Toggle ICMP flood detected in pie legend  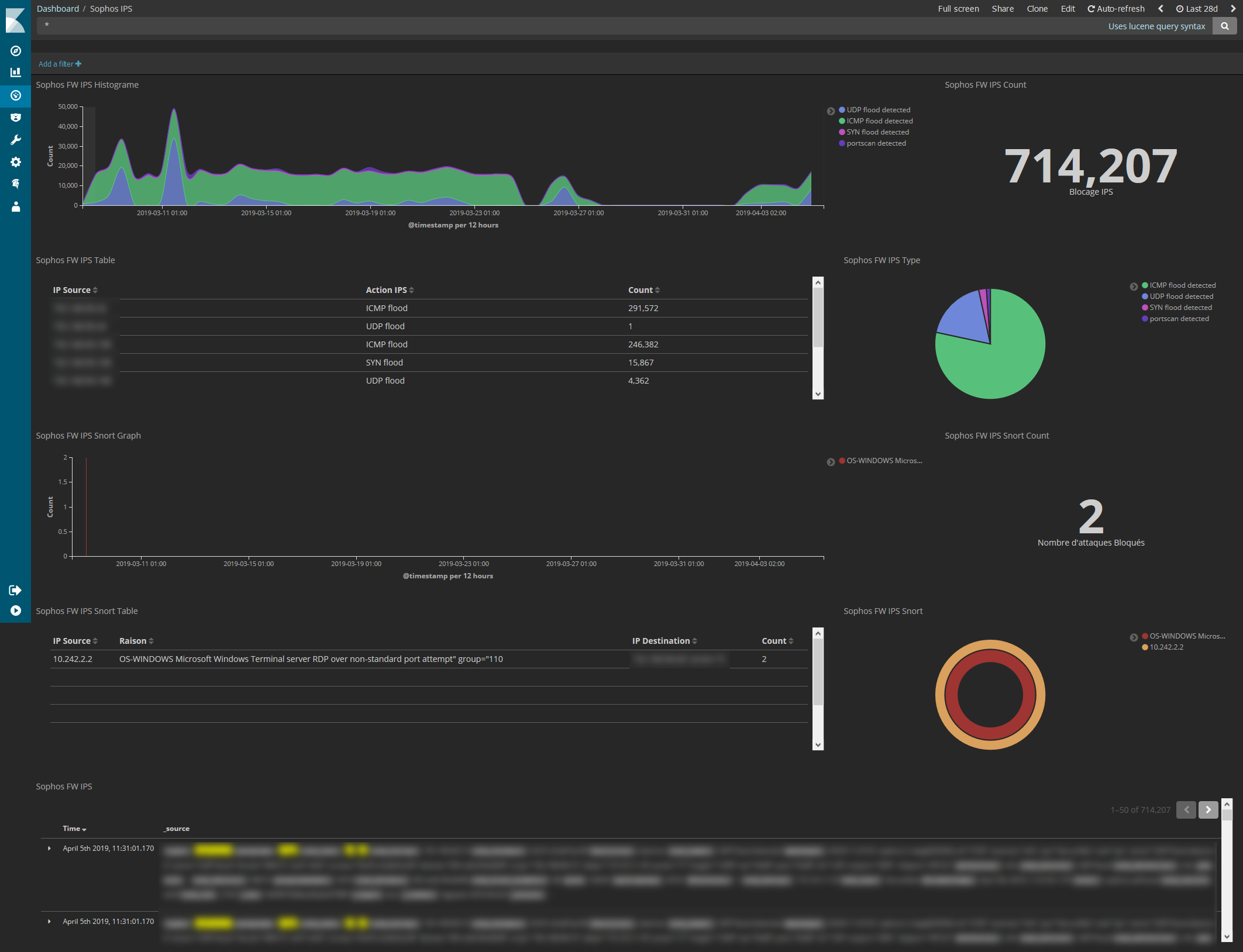coord(1182,285)
